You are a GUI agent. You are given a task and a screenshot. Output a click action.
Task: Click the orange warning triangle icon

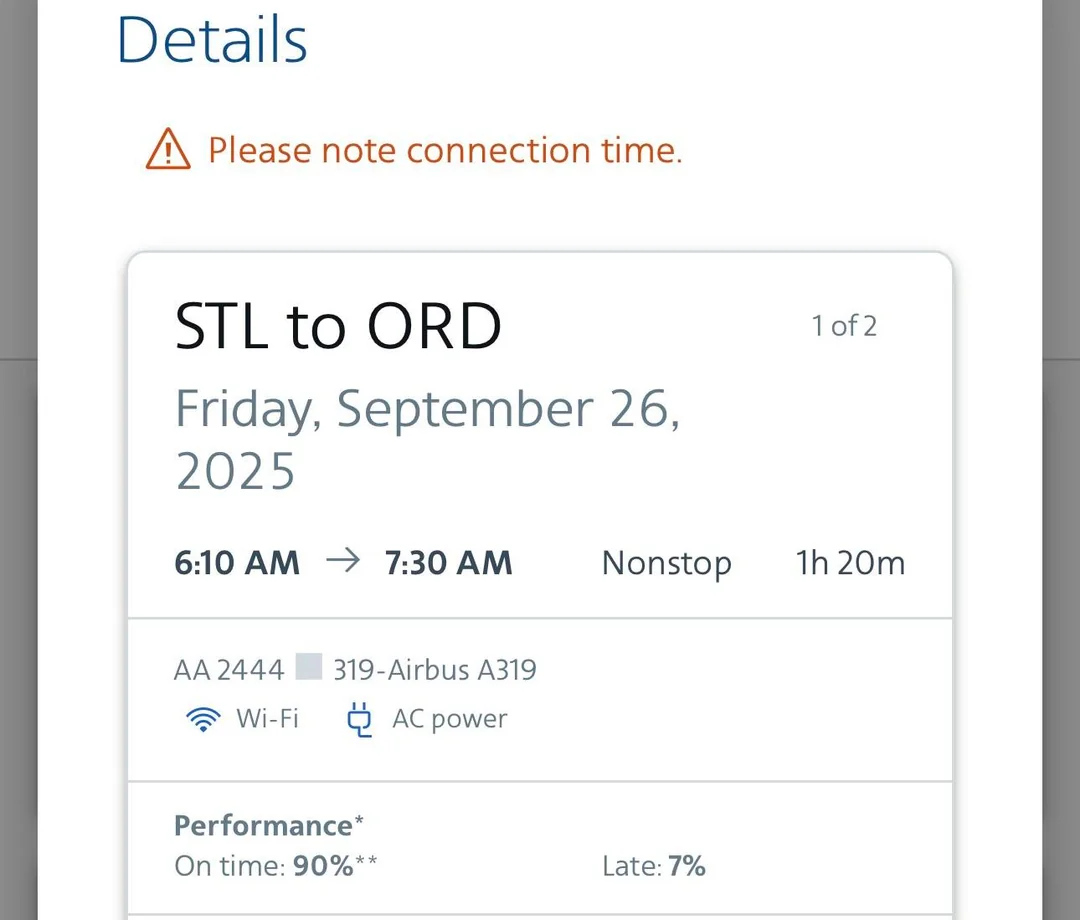168,150
